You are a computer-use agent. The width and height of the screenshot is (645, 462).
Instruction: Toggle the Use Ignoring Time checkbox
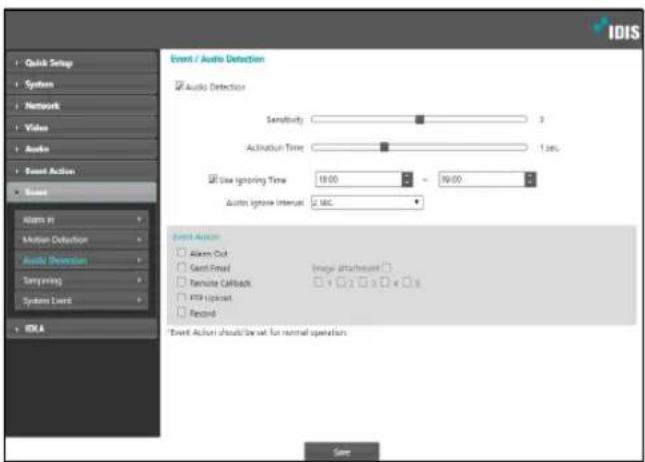(213, 179)
